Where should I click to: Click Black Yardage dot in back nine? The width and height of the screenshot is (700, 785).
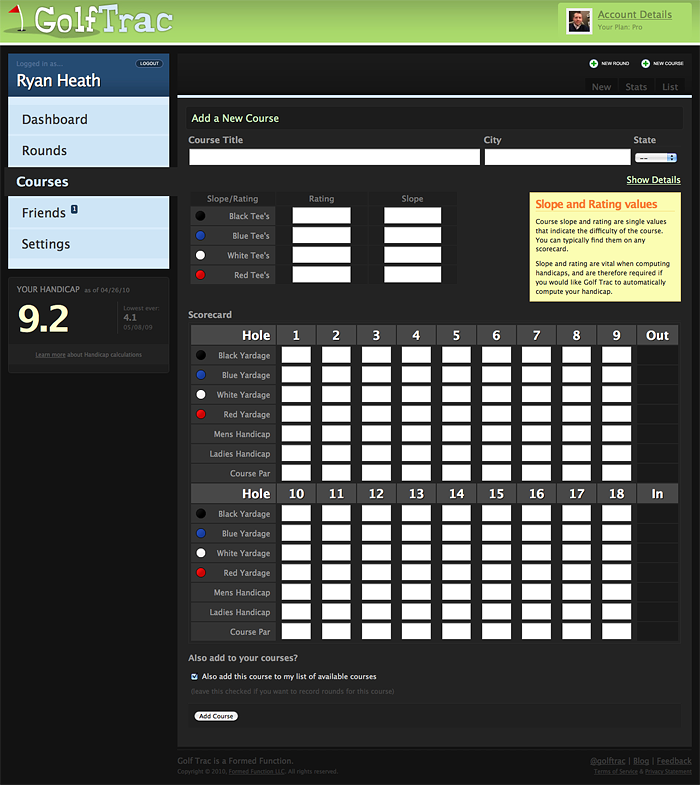pyautogui.click(x=201, y=514)
